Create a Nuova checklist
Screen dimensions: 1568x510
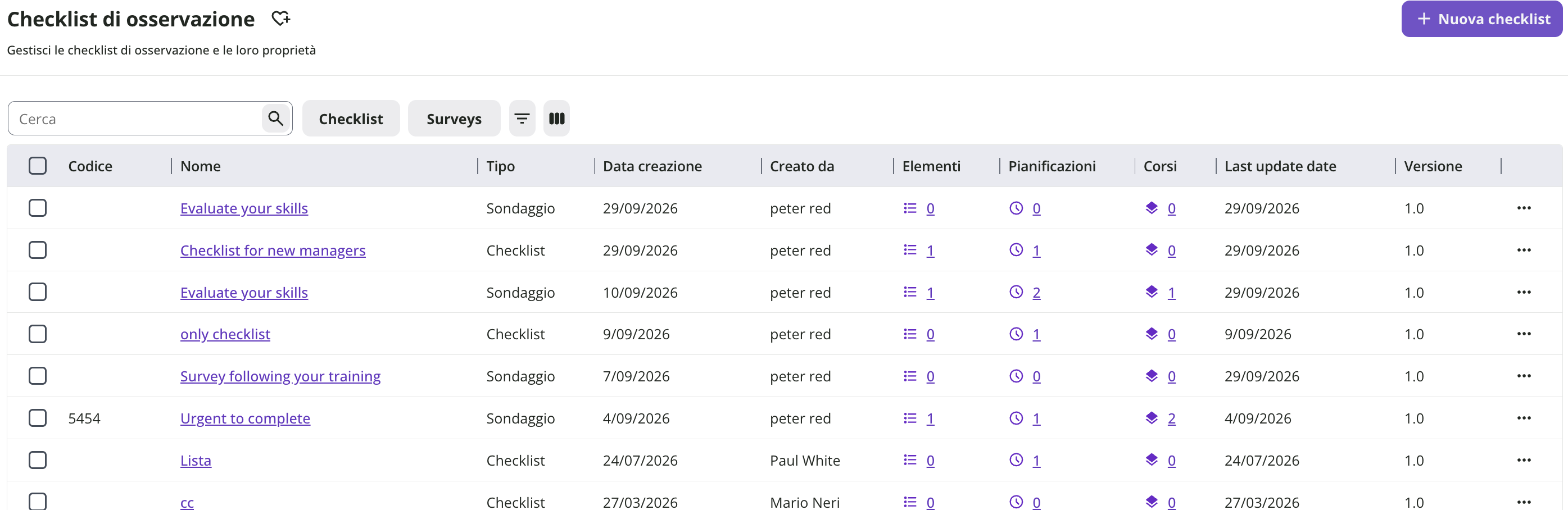1481,19
